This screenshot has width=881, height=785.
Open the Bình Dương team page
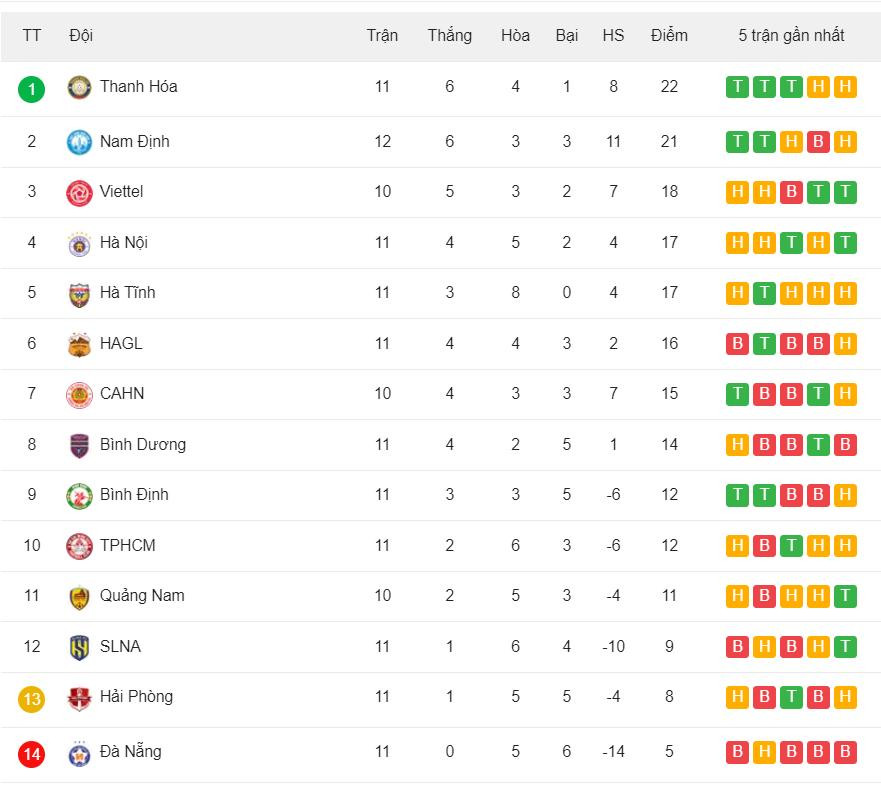point(142,444)
